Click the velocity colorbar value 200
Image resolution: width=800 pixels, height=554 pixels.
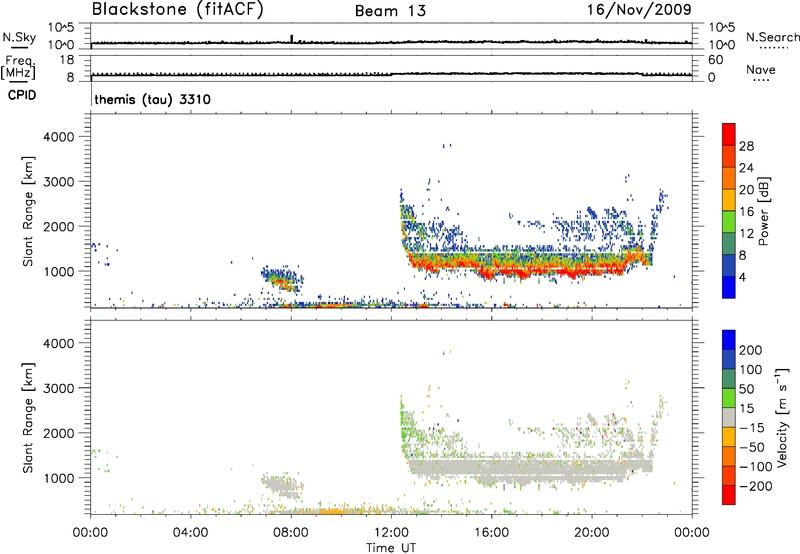click(751, 350)
